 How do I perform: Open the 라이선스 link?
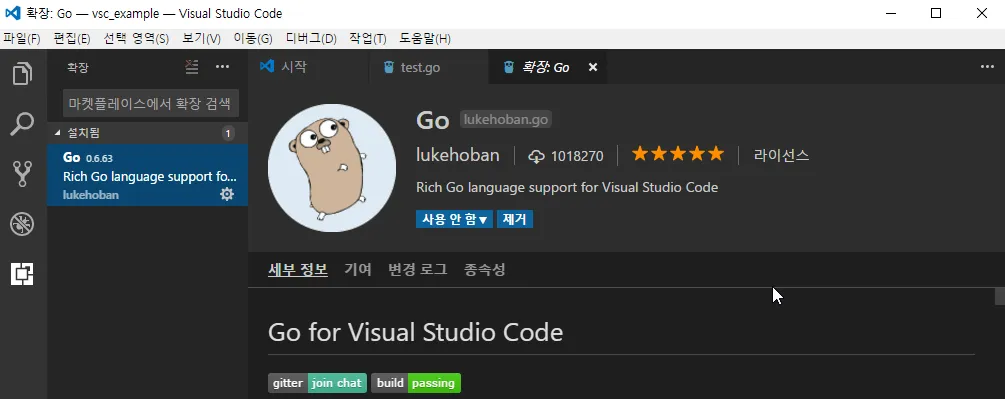tap(781, 155)
